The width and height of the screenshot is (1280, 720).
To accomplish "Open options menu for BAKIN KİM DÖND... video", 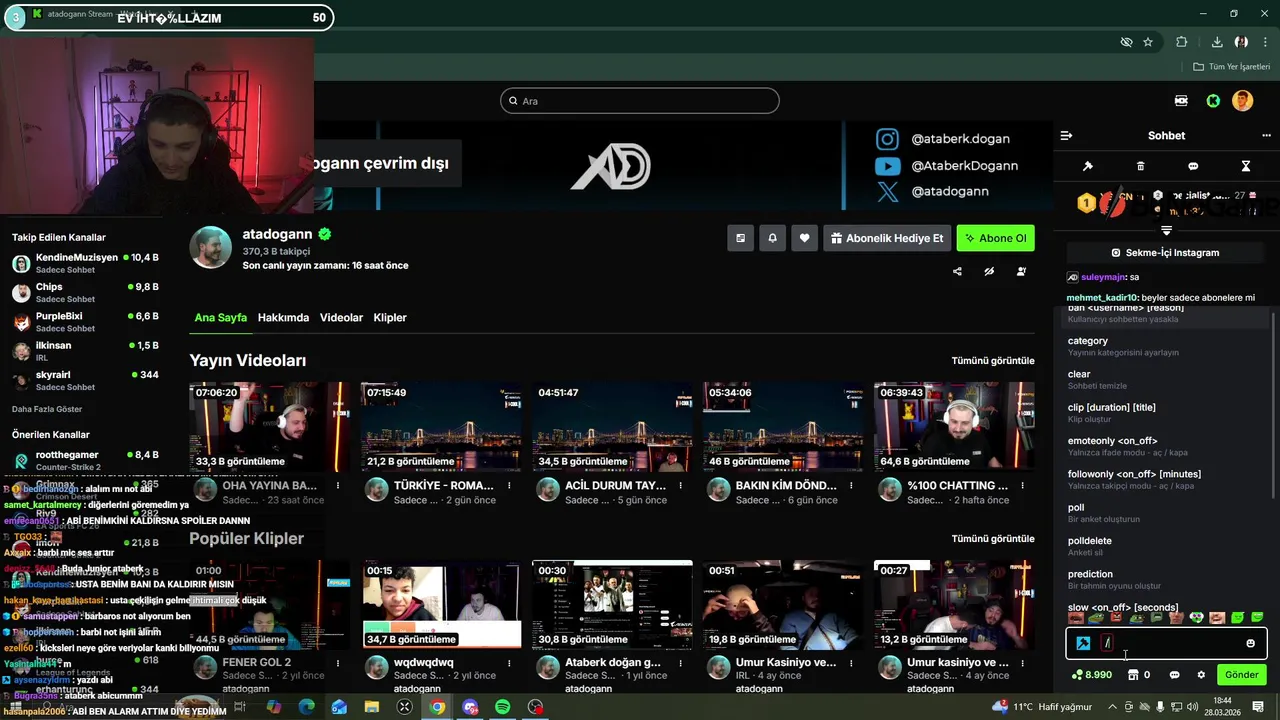I will [x=851, y=486].
